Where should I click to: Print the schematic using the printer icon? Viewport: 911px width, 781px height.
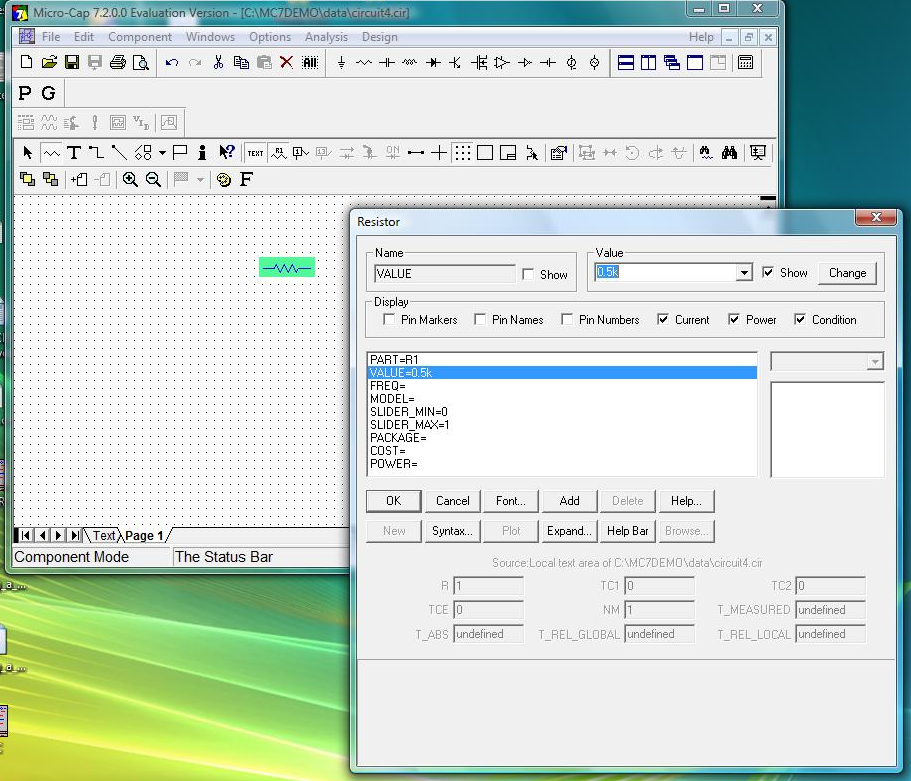(x=118, y=62)
